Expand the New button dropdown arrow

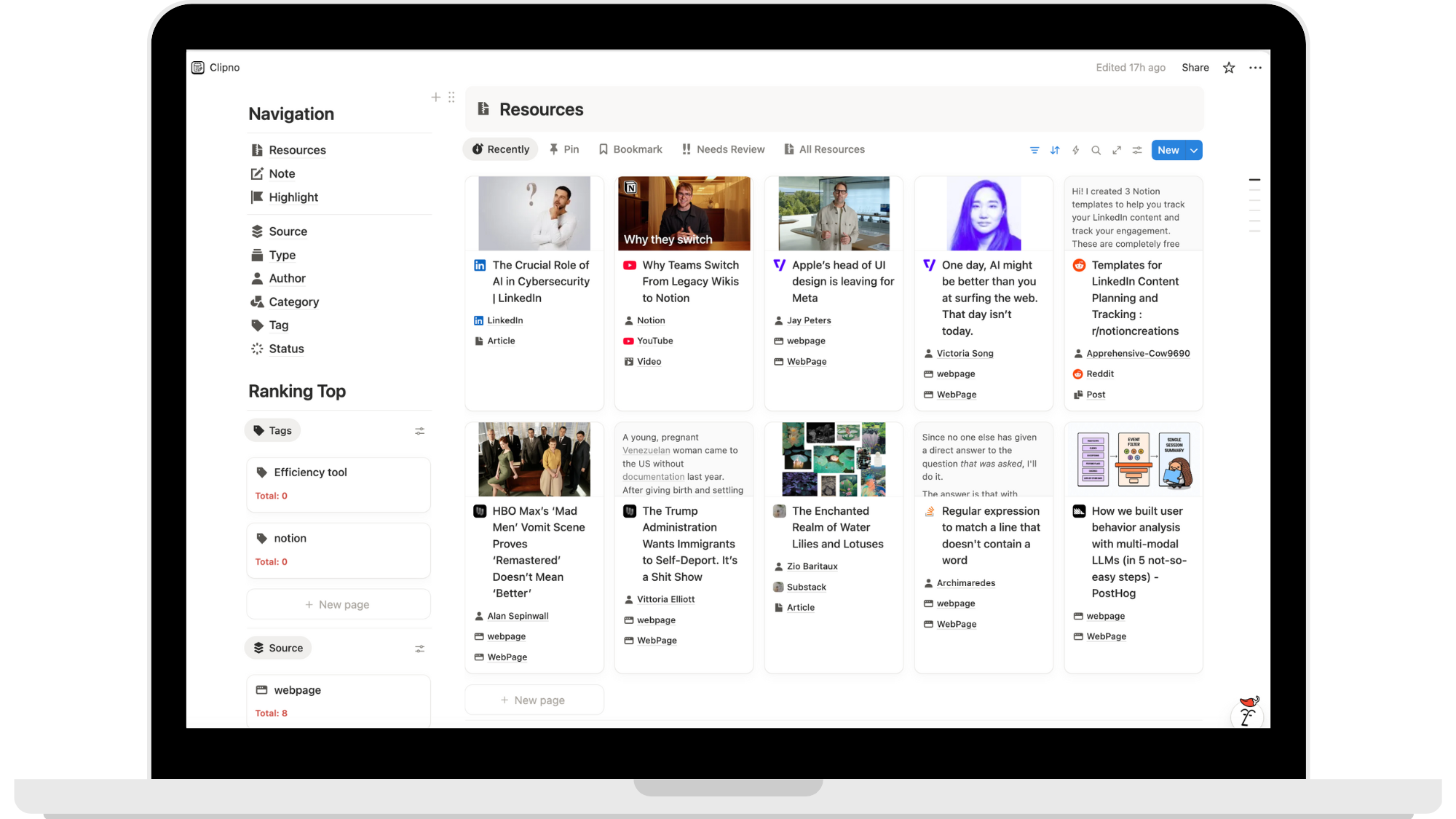pos(1194,150)
